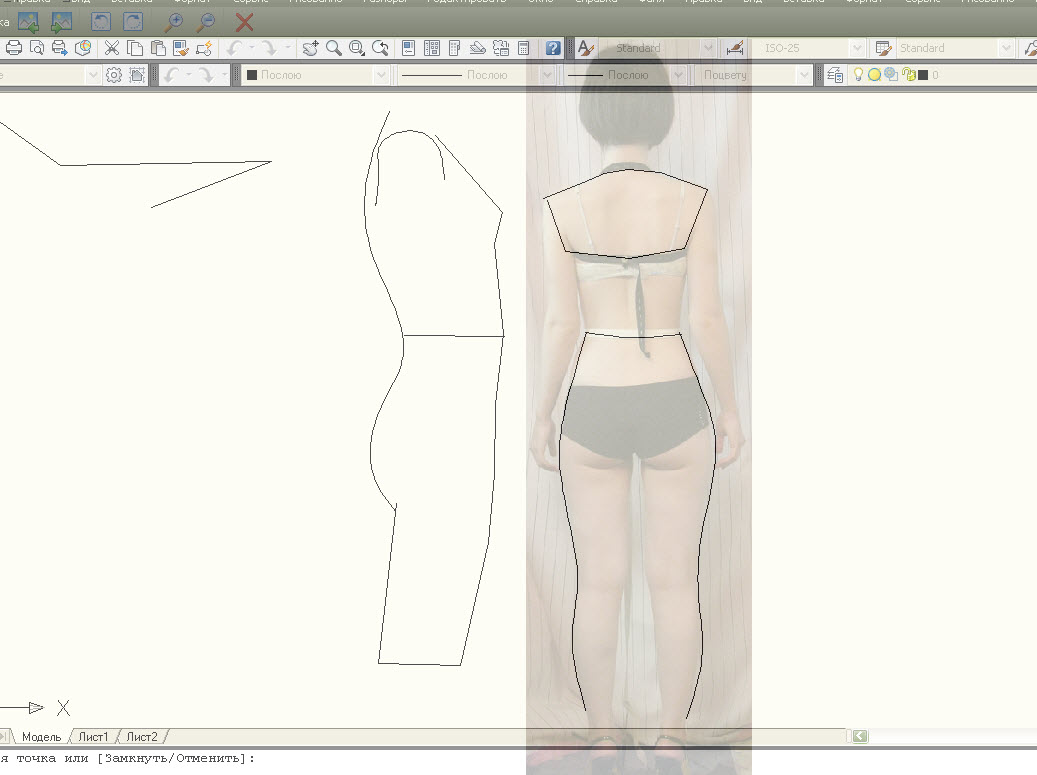1037x775 pixels.
Task: Switch to the Лист2 layout tab
Action: (x=141, y=737)
